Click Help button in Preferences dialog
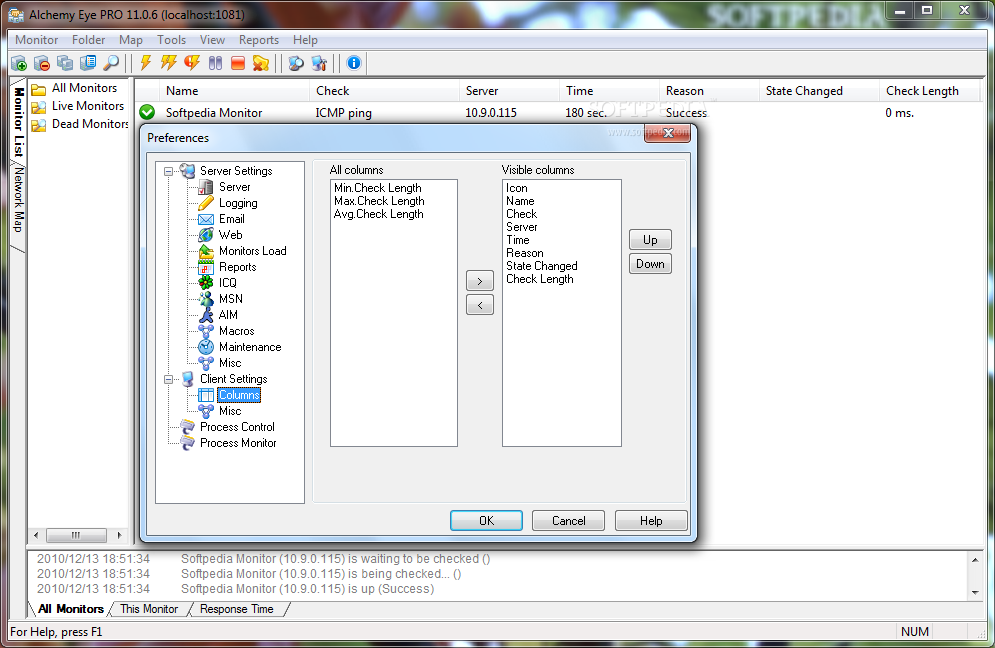995x648 pixels. click(x=651, y=520)
